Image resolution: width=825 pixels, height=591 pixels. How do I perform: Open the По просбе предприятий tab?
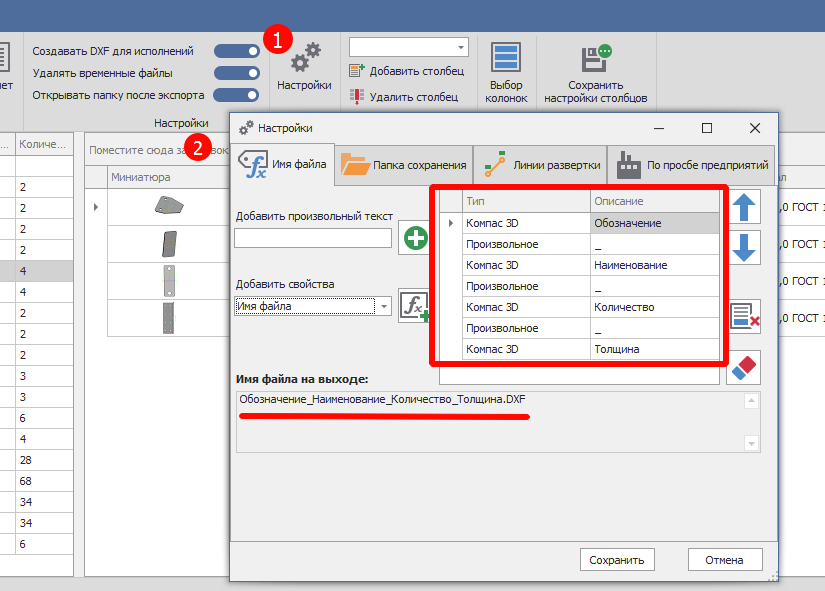tap(693, 165)
